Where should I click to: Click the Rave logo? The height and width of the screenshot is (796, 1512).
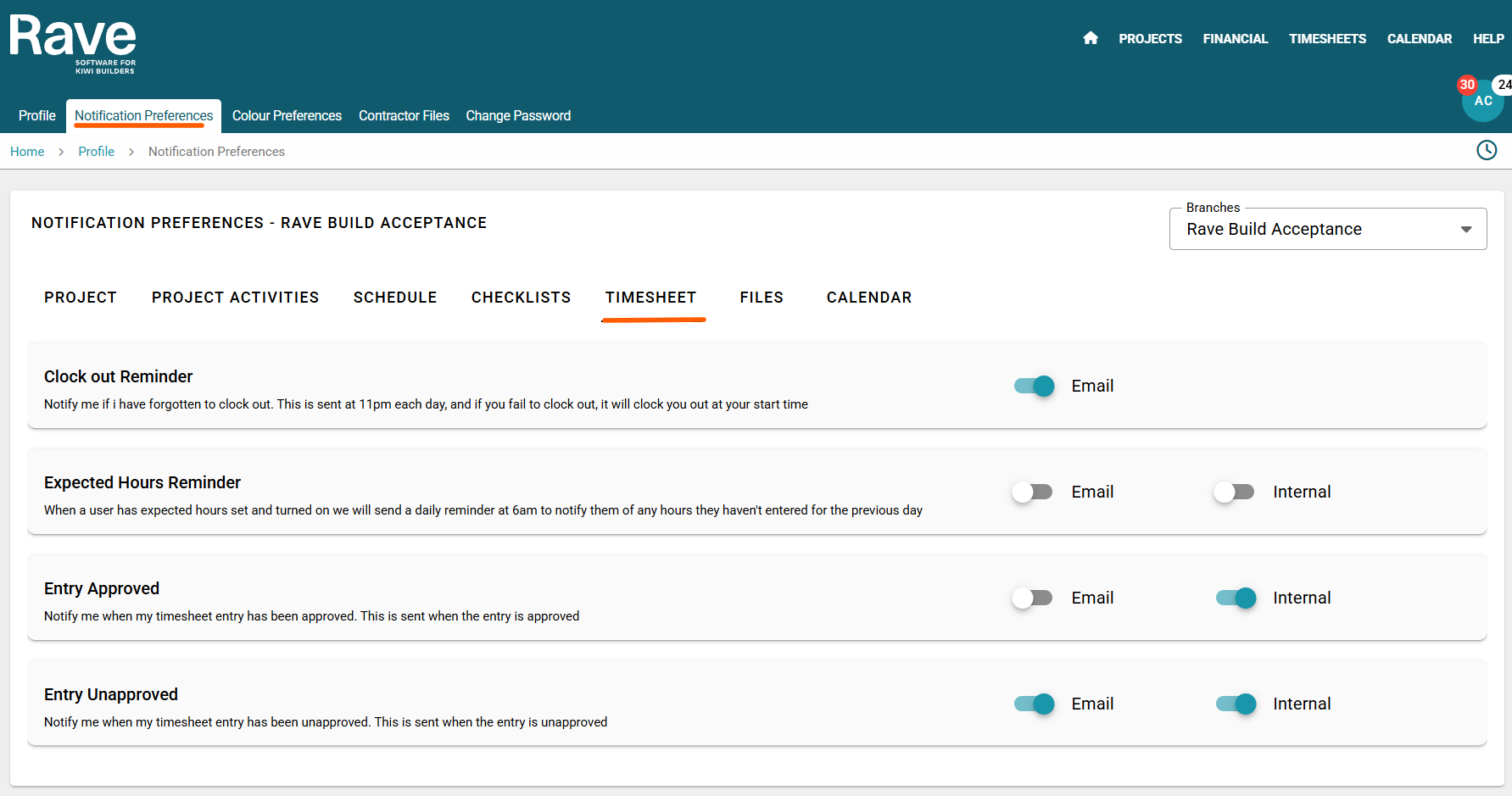[x=73, y=44]
